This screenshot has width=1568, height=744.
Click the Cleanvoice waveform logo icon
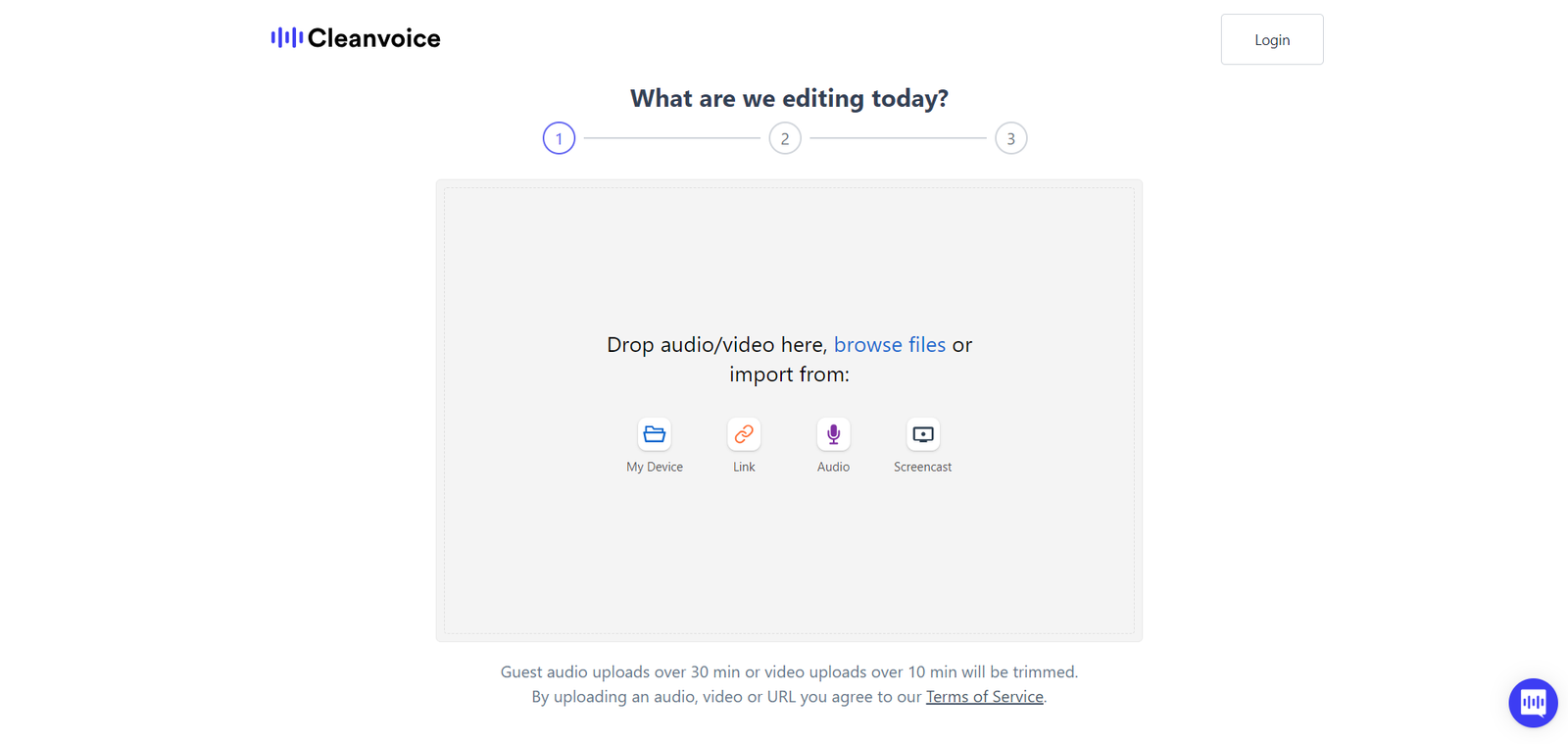point(287,37)
